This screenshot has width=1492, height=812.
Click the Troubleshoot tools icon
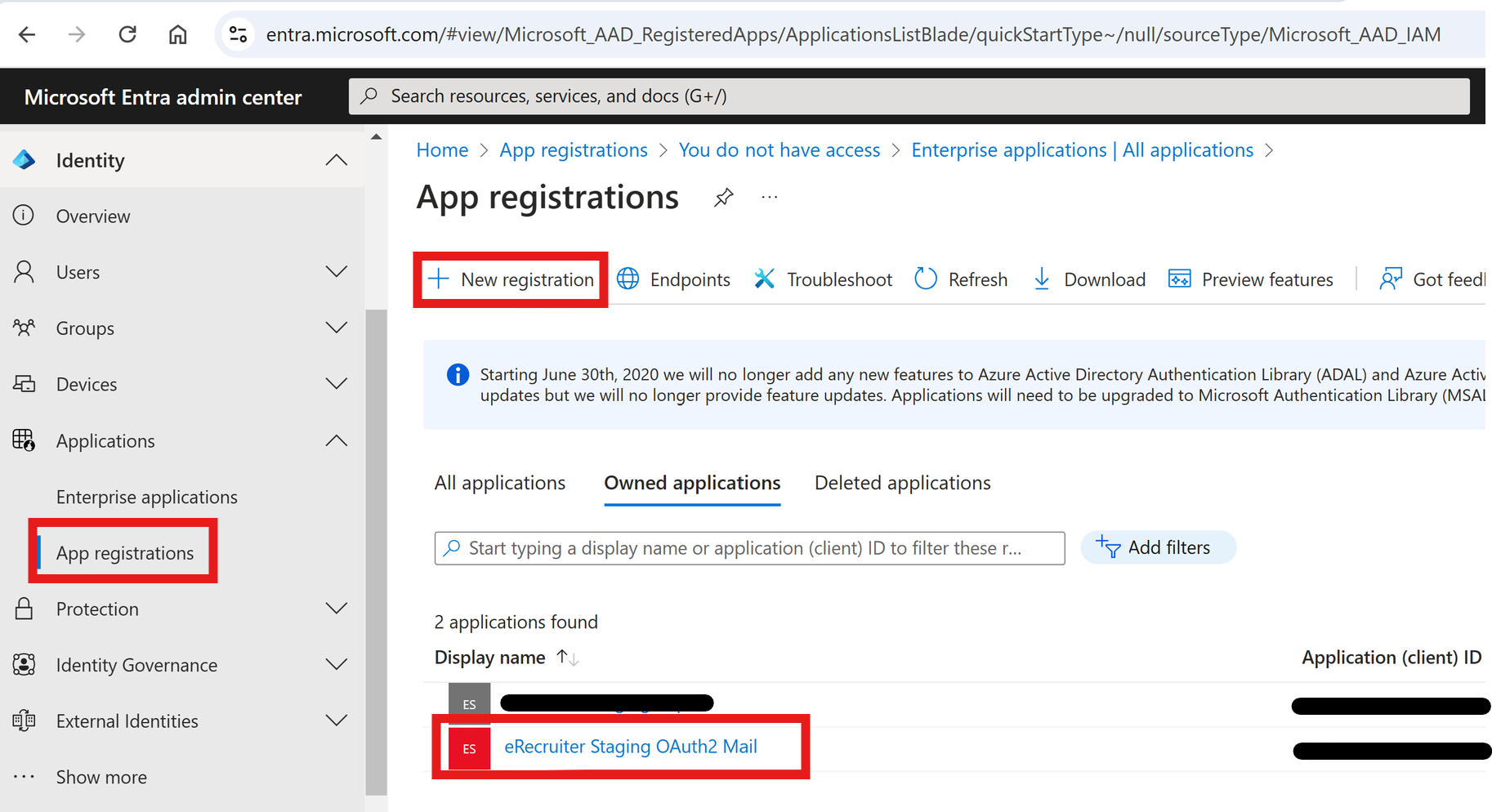click(764, 279)
